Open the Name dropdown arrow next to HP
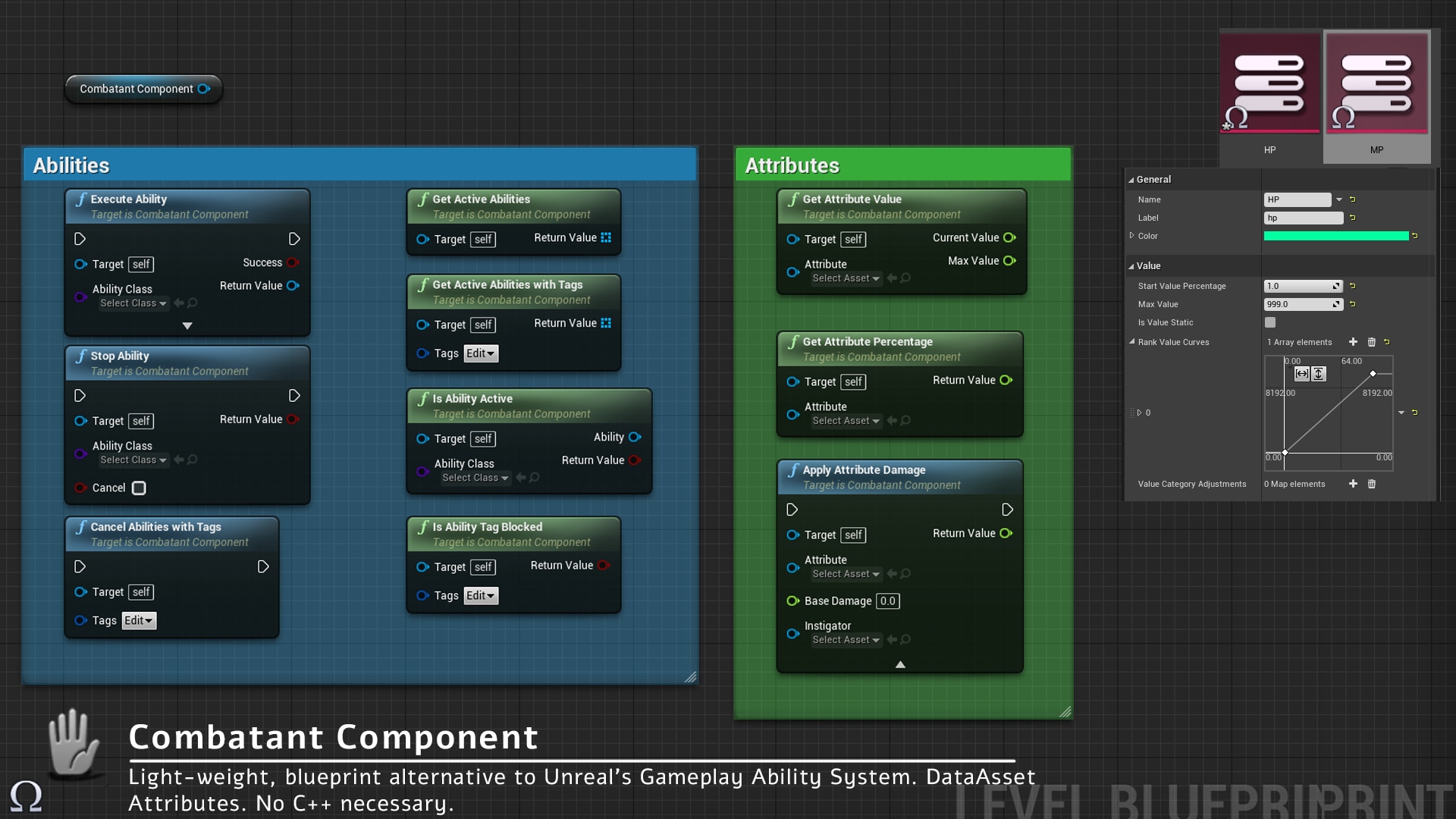 [1339, 199]
